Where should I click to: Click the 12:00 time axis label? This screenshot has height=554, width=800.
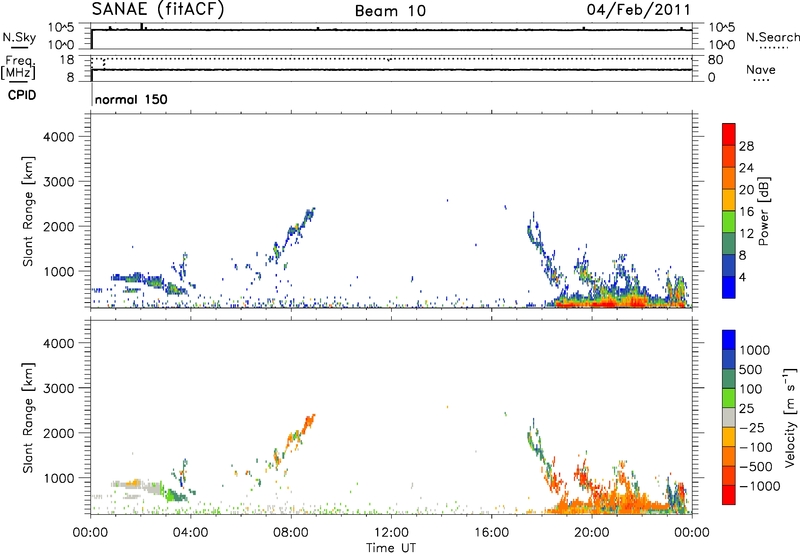pyautogui.click(x=391, y=533)
